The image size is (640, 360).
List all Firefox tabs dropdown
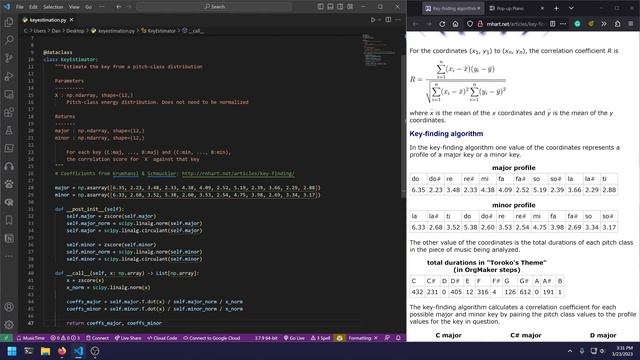tap(571, 8)
